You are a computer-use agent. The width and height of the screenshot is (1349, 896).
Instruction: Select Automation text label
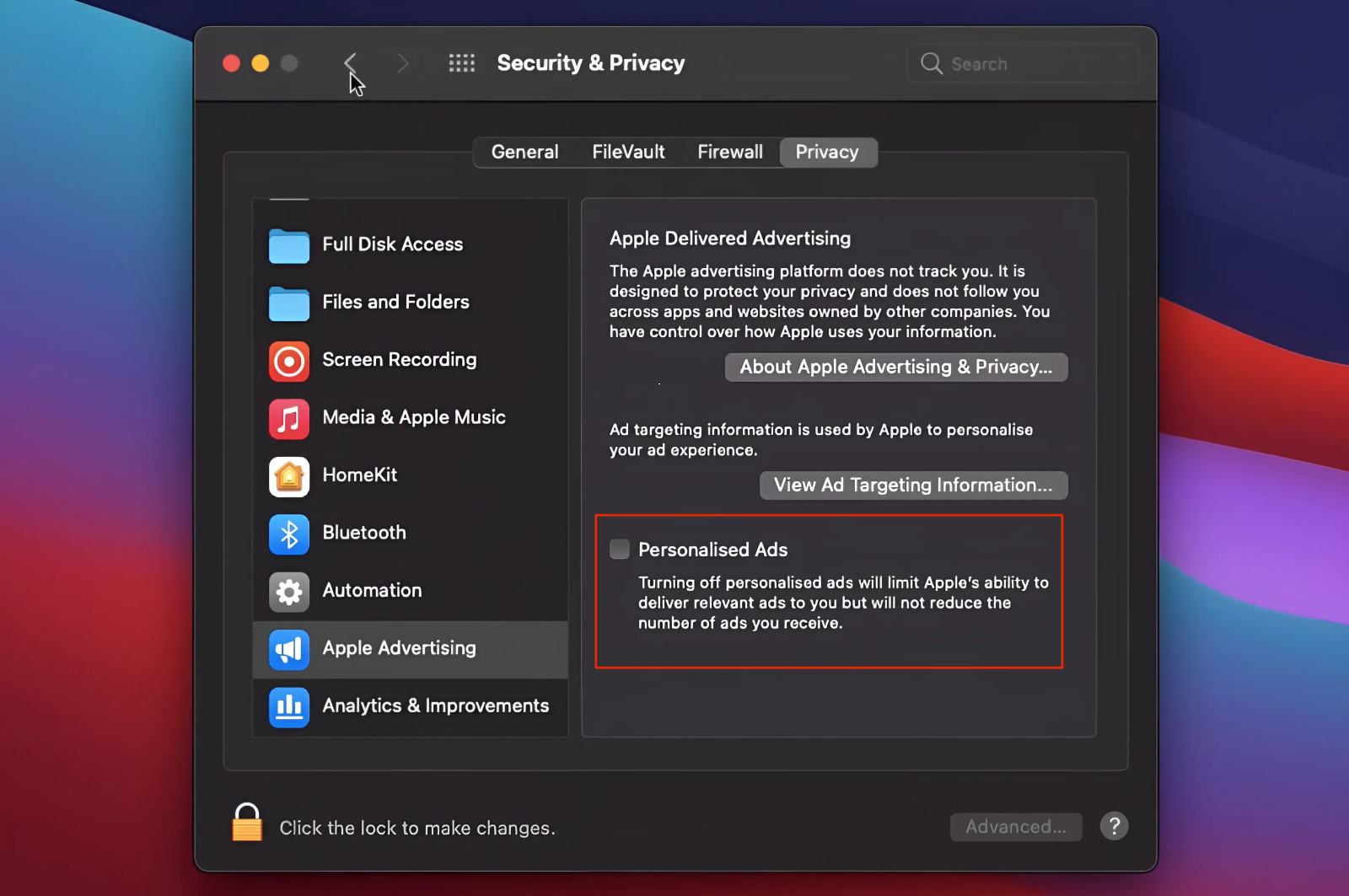point(372,590)
